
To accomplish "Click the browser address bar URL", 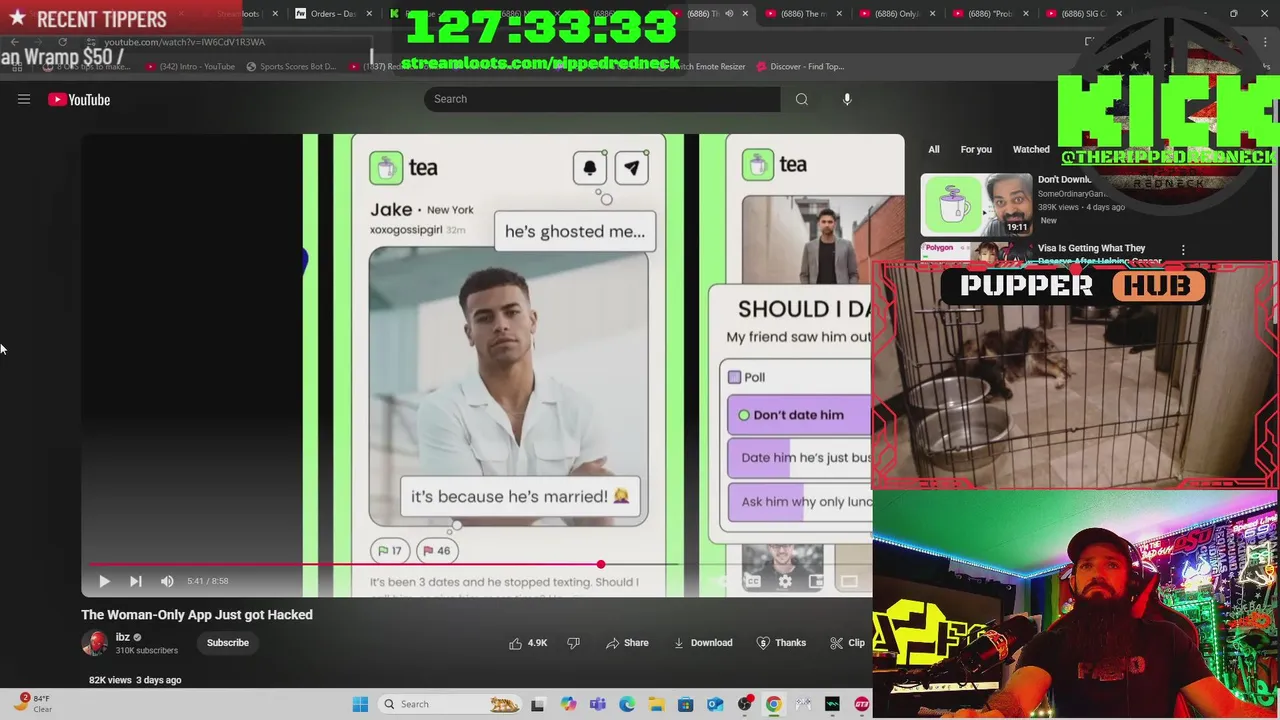I will coord(185,42).
